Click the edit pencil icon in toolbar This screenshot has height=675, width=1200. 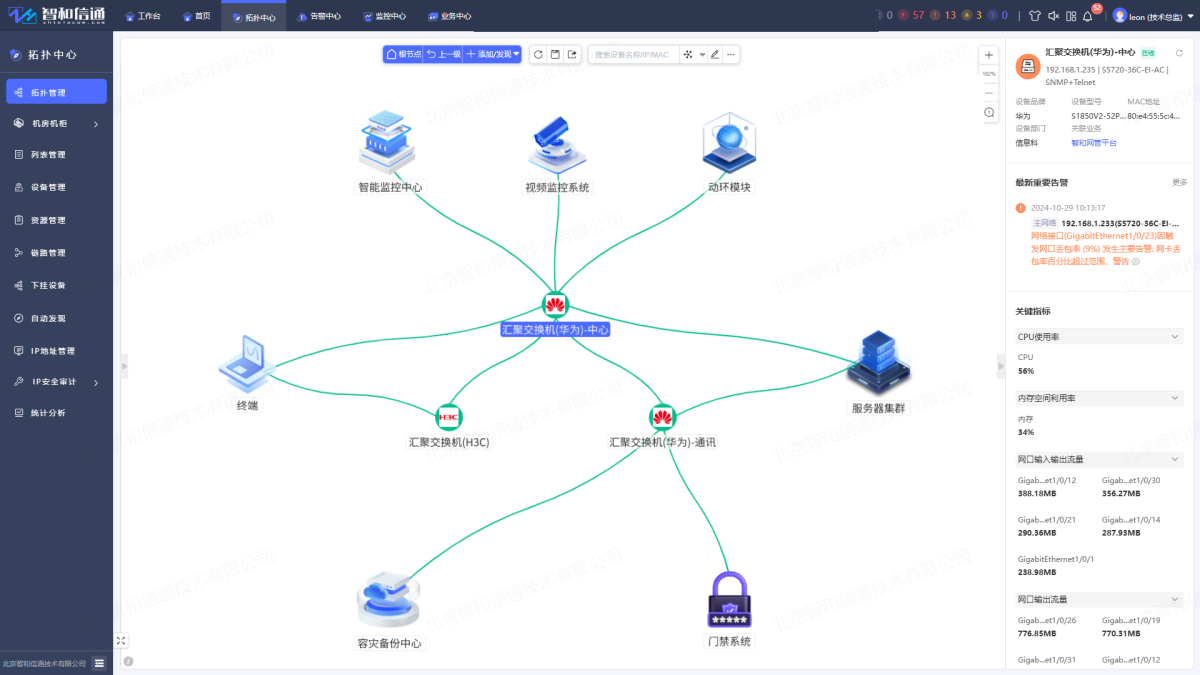tap(715, 54)
